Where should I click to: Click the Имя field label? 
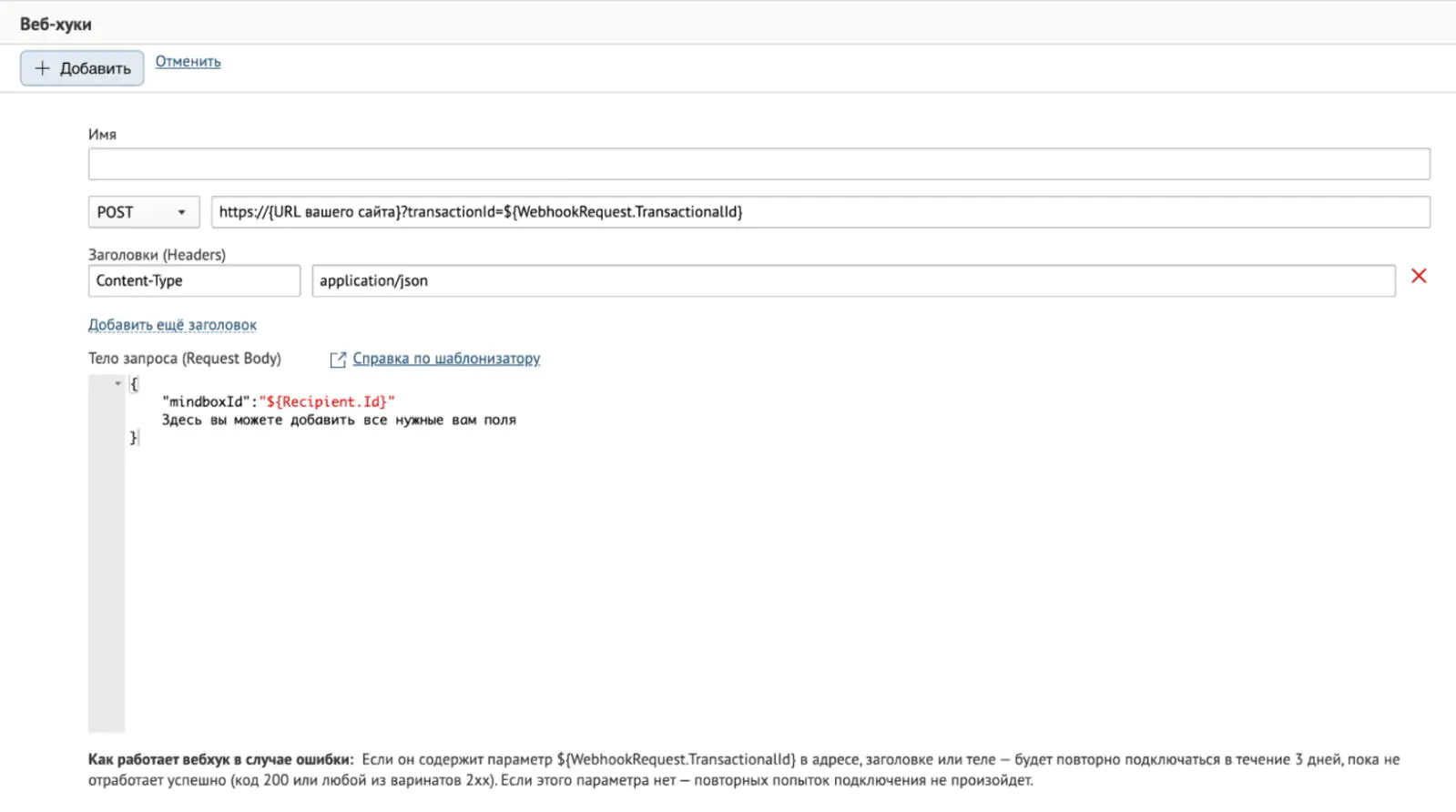click(x=102, y=134)
